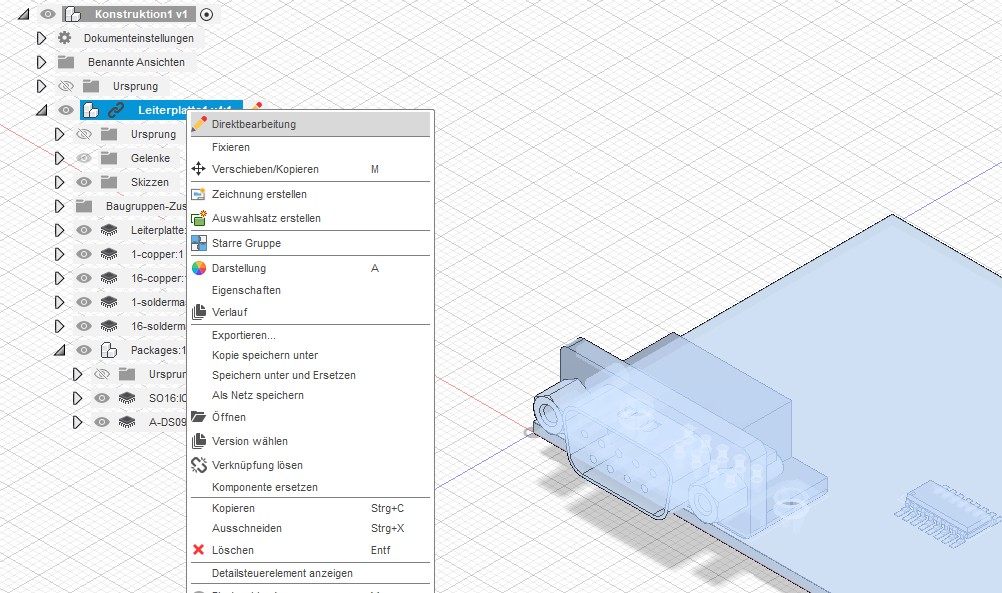Toggle visibility of Konstruktion1 v1

(48, 14)
